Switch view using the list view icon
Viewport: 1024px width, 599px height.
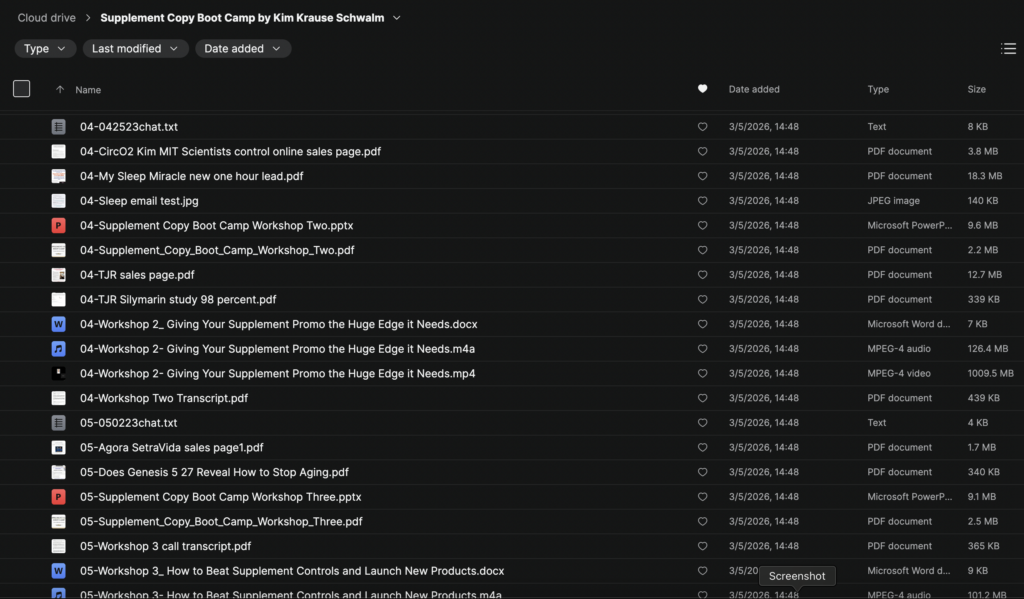1008,48
